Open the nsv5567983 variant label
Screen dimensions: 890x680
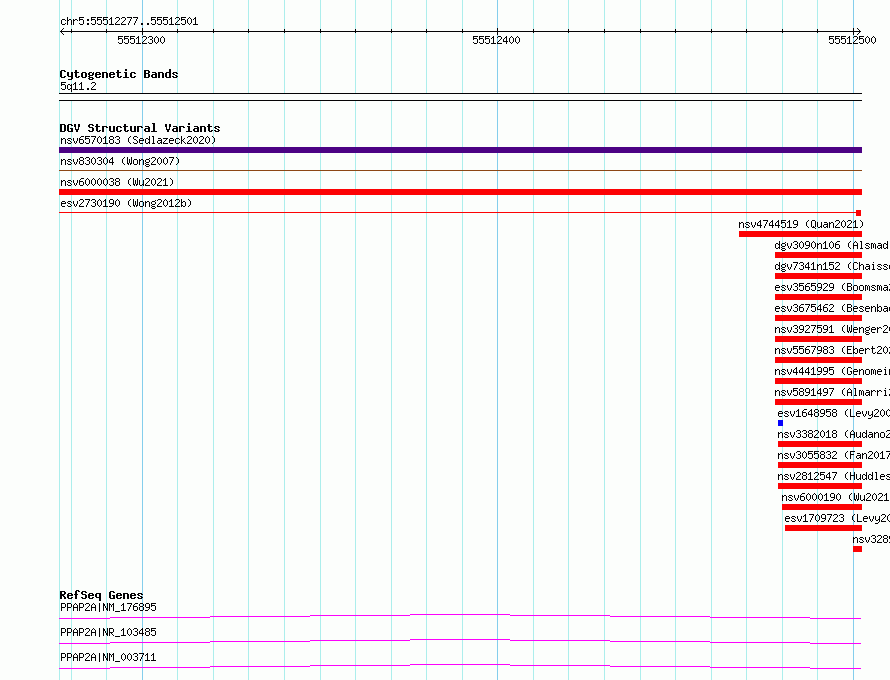click(832, 350)
